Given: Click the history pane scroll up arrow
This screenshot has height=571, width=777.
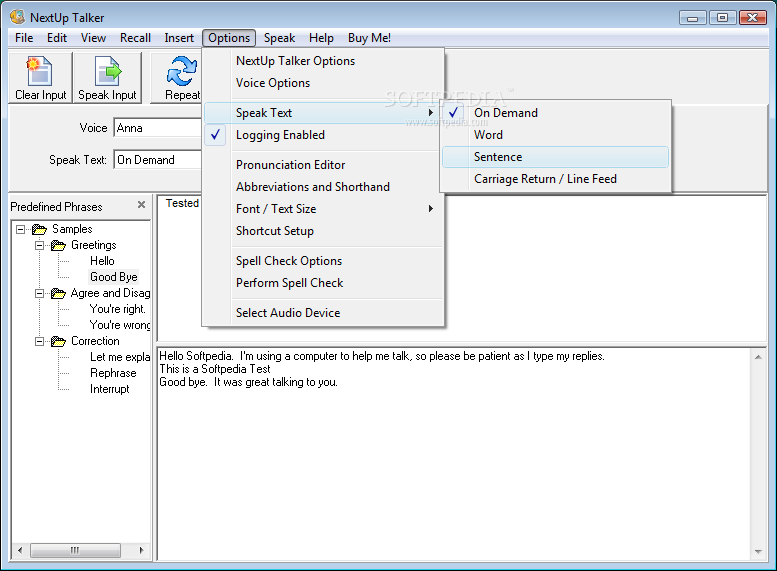Looking at the screenshot, I should 758,357.
